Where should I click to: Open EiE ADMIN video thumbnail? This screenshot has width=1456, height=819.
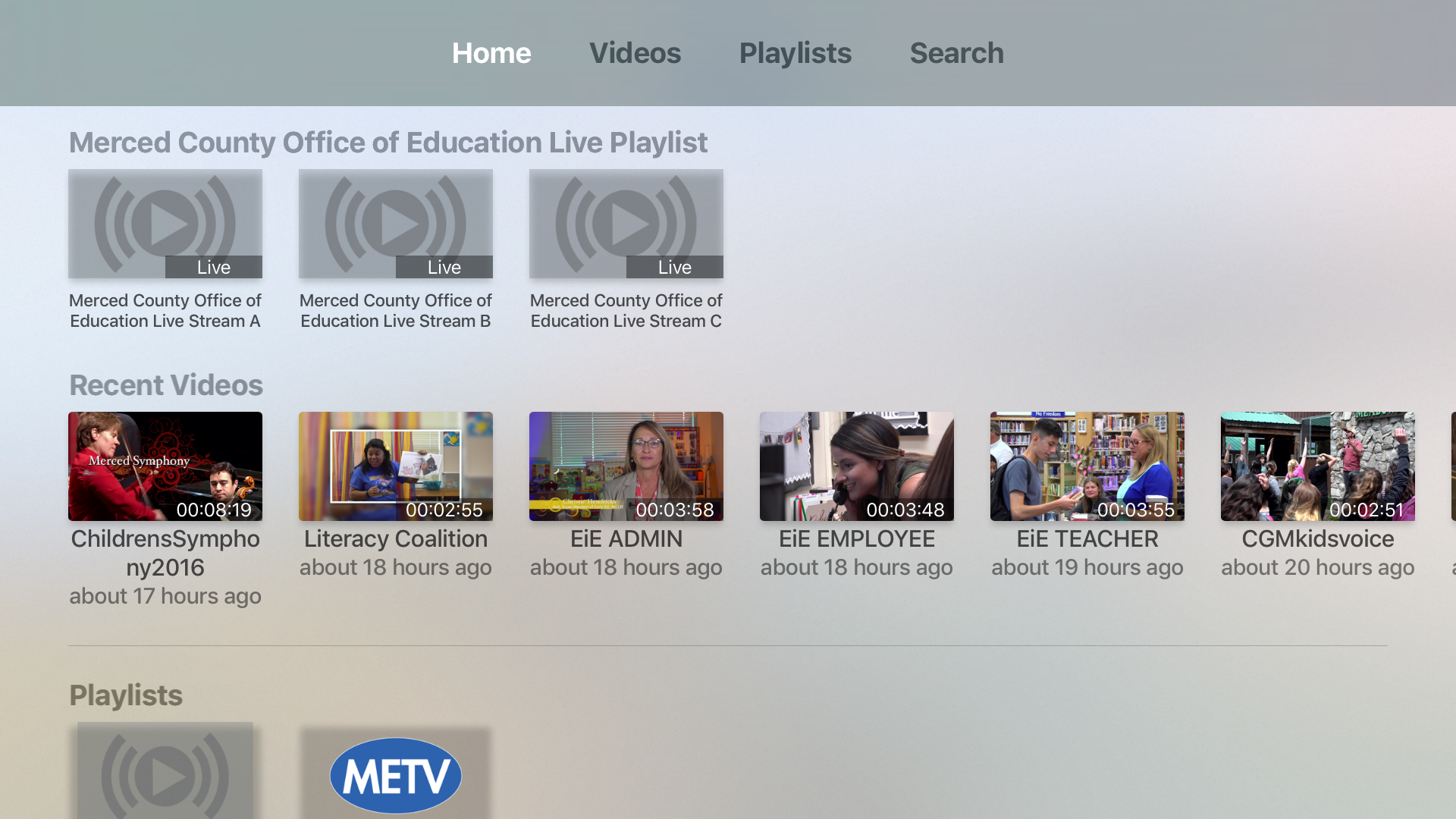626,466
